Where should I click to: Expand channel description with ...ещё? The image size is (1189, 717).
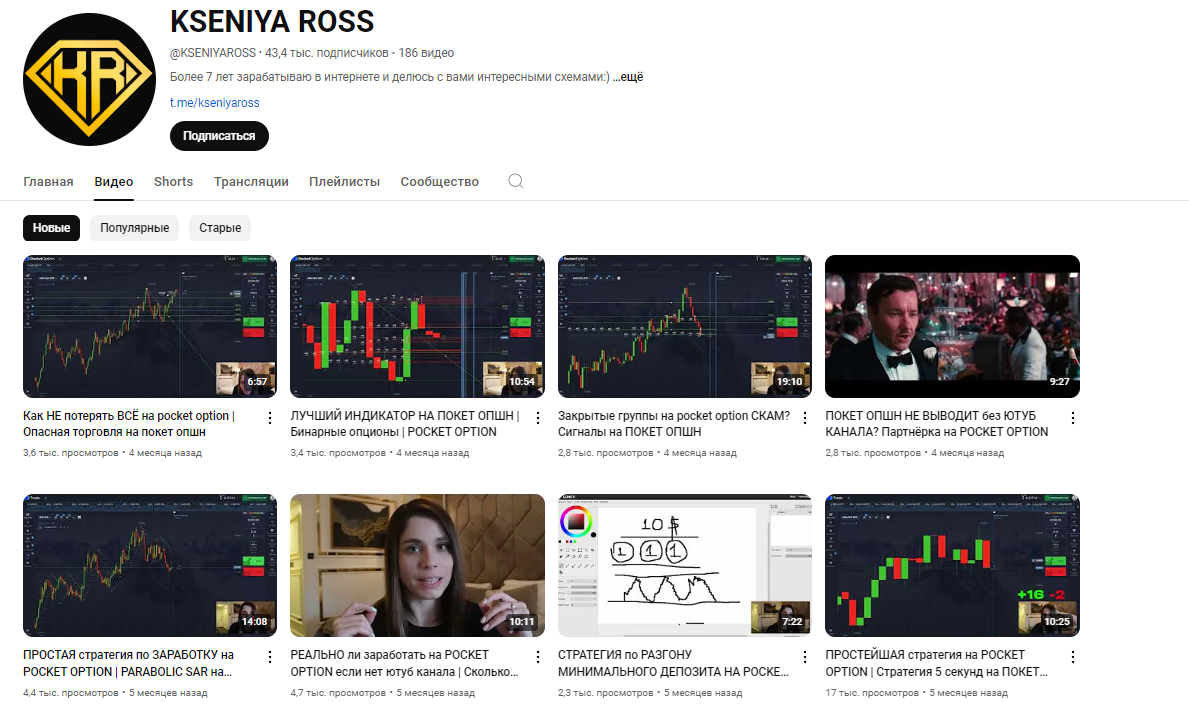tap(628, 77)
